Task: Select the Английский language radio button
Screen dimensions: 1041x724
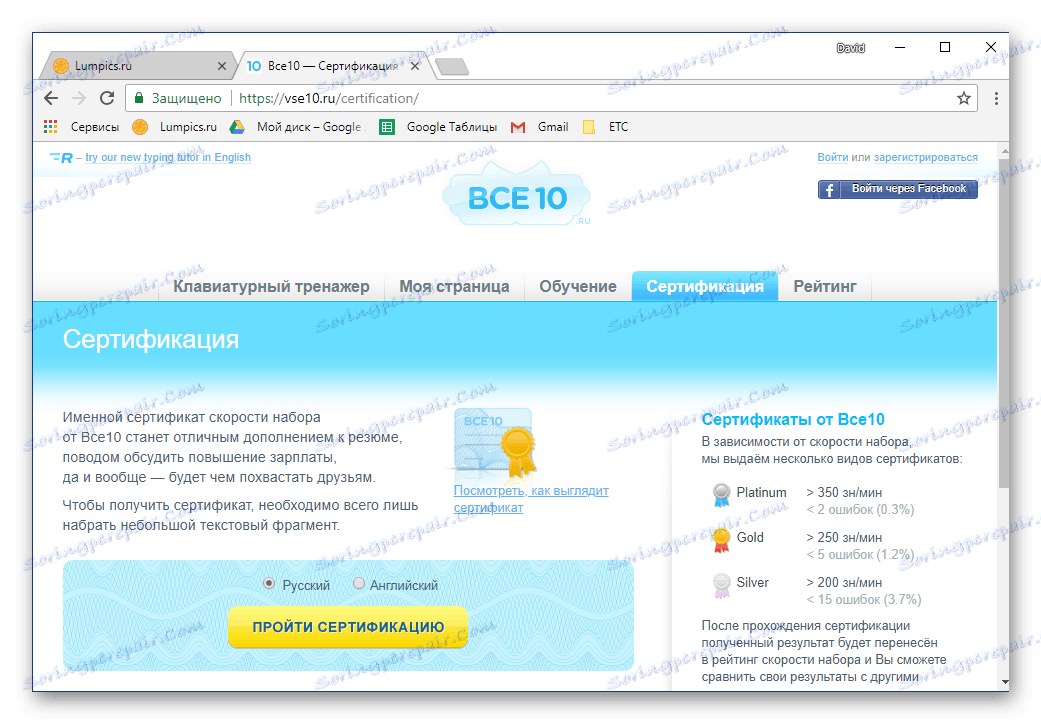Action: pos(359,583)
